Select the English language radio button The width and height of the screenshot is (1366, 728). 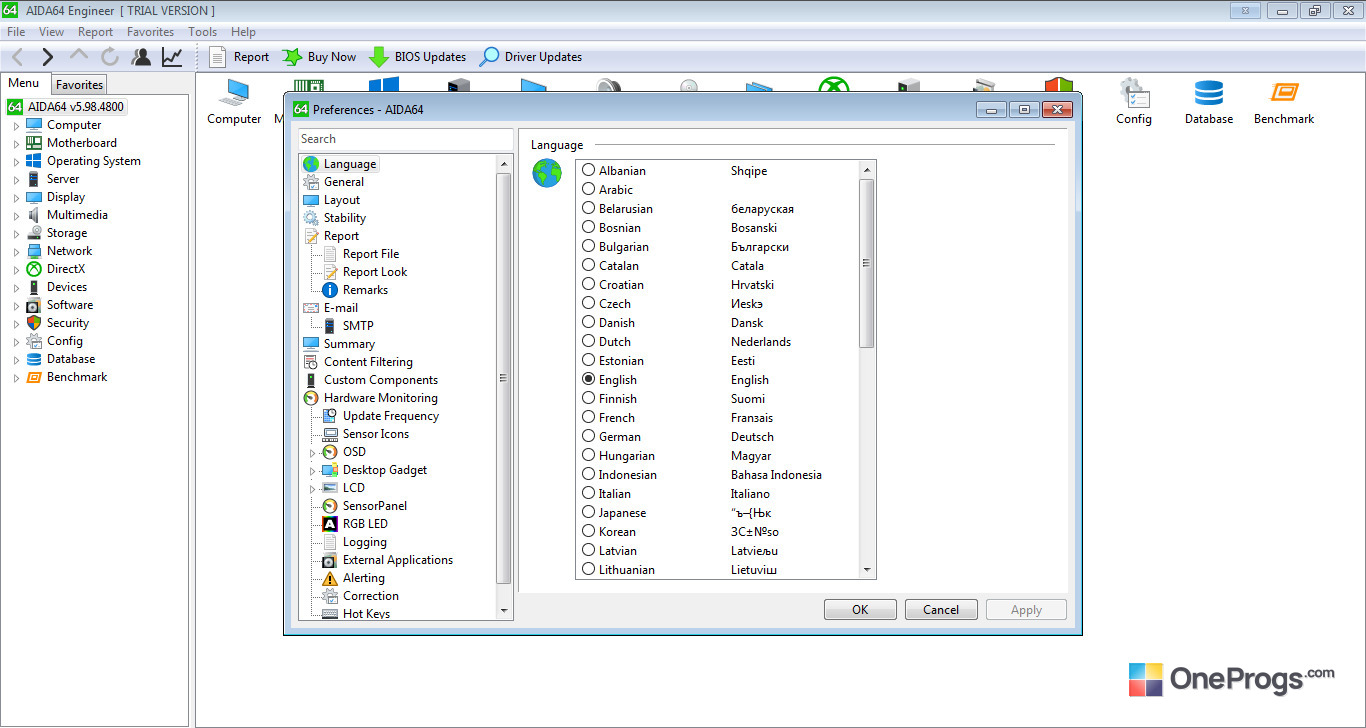tap(589, 380)
